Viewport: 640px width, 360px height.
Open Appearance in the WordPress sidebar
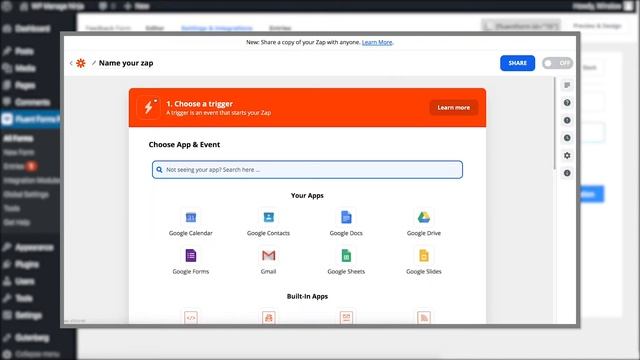[x=34, y=247]
